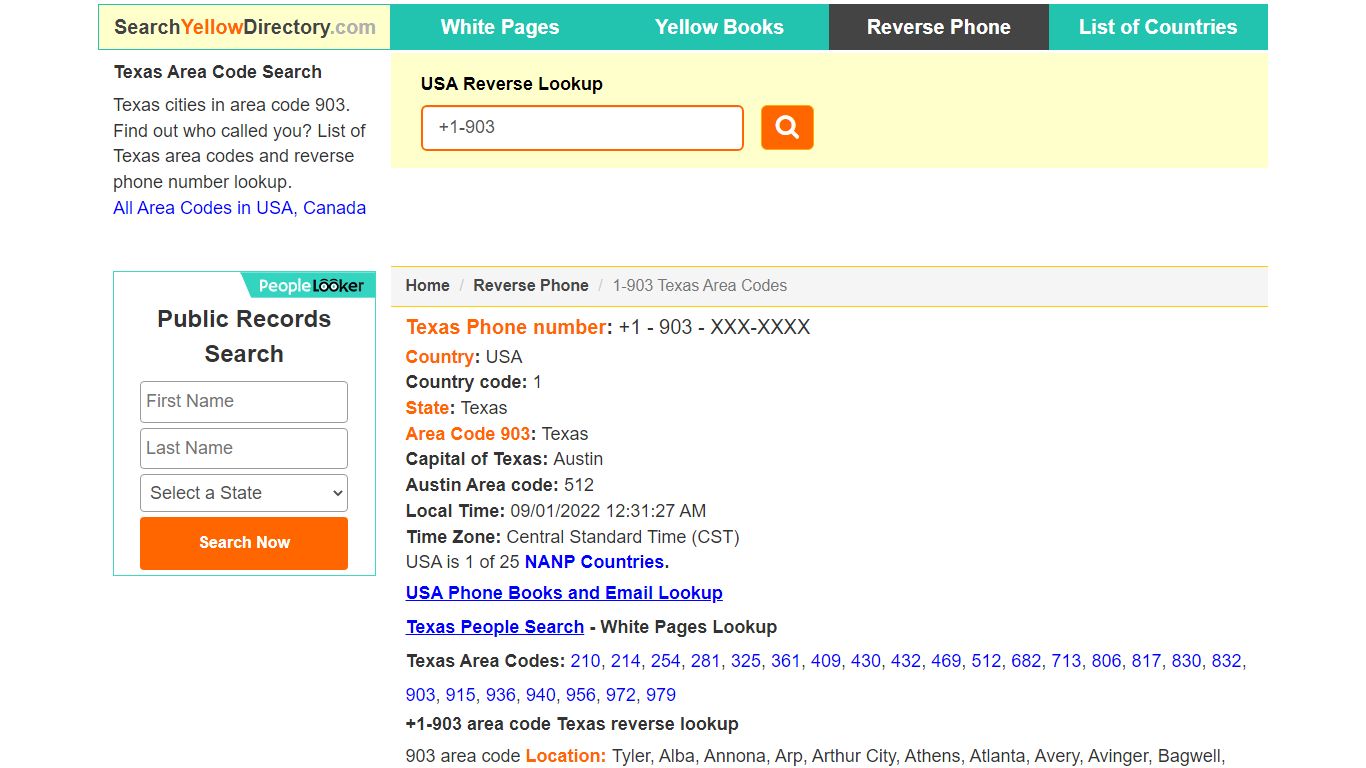Go to Home breadcrumb
The image size is (1366, 768).
click(427, 285)
